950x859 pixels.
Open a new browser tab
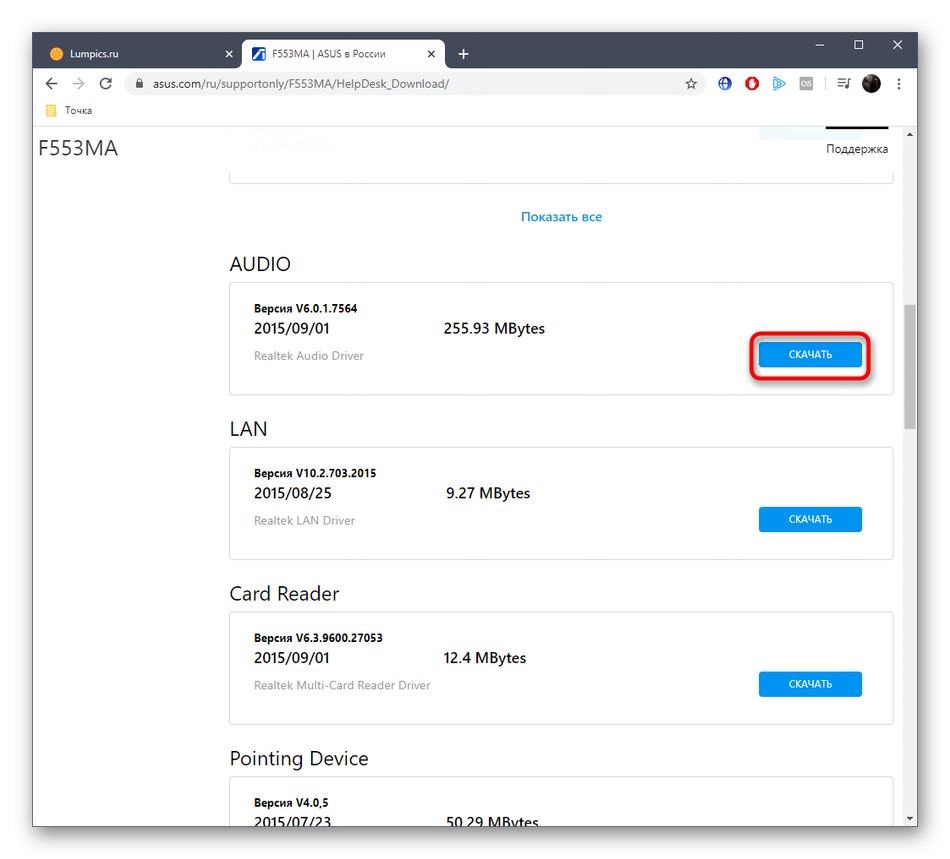[463, 53]
